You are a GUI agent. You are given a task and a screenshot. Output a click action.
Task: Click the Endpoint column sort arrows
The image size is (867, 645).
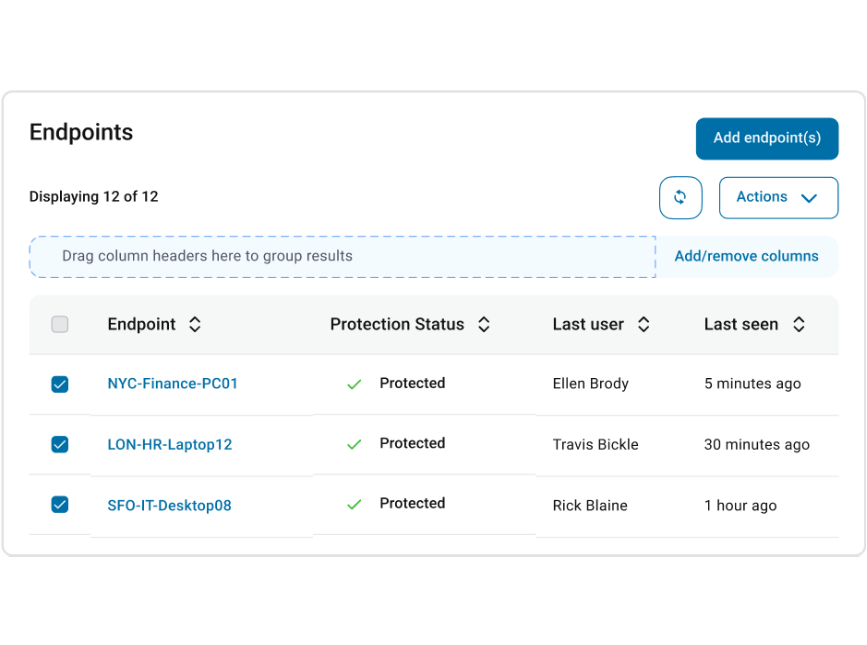click(x=195, y=324)
